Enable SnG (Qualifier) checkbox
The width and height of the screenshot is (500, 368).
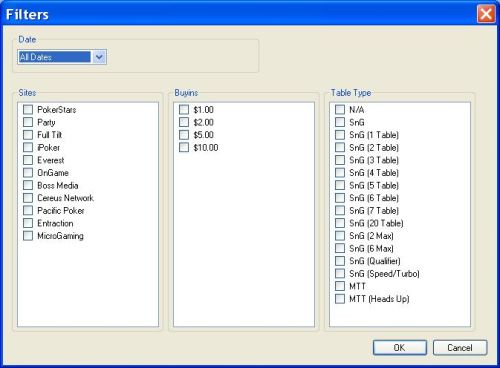(340, 261)
